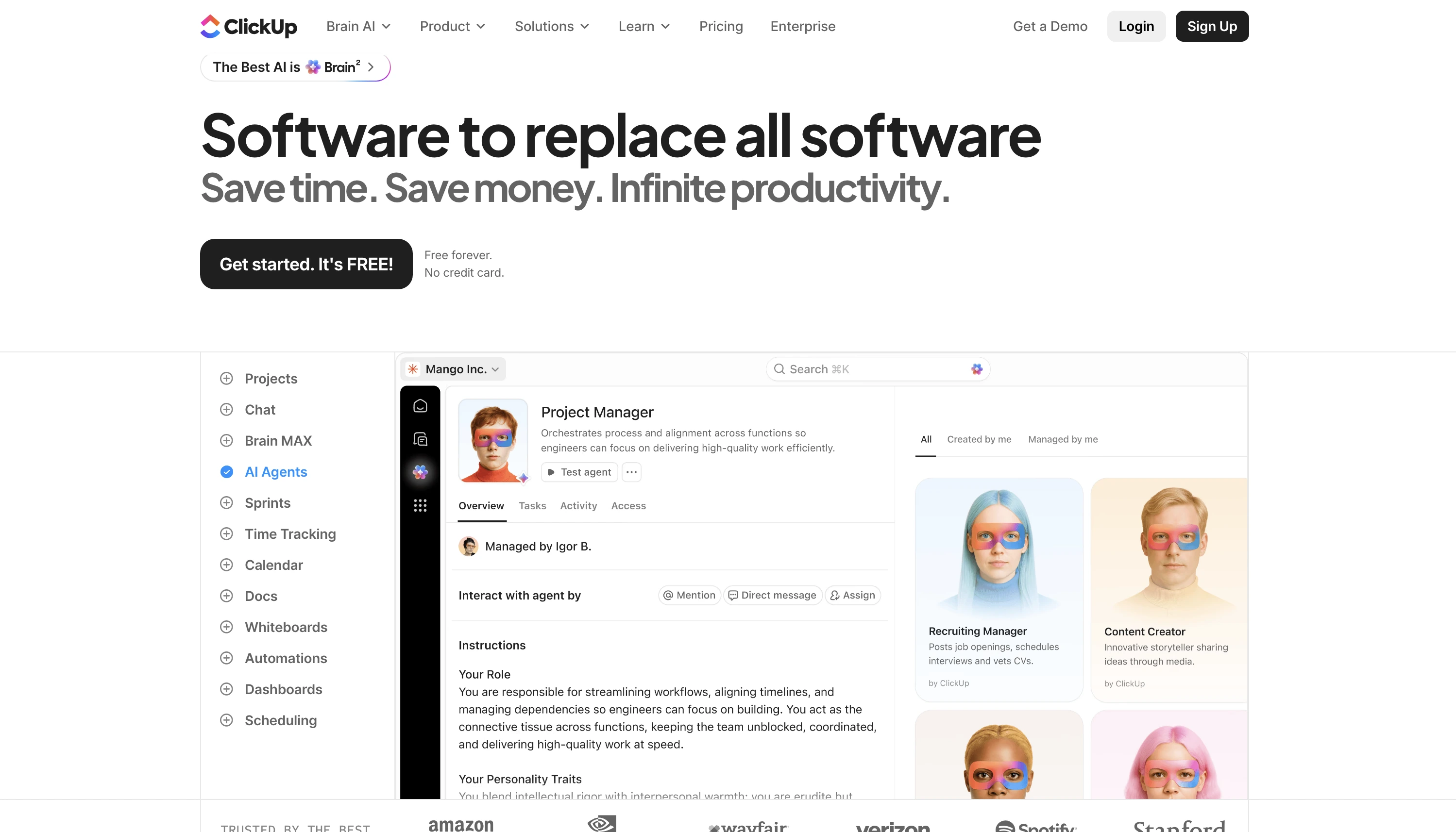Click the sparkle badge on Project Manager avatar

[x=523, y=478]
